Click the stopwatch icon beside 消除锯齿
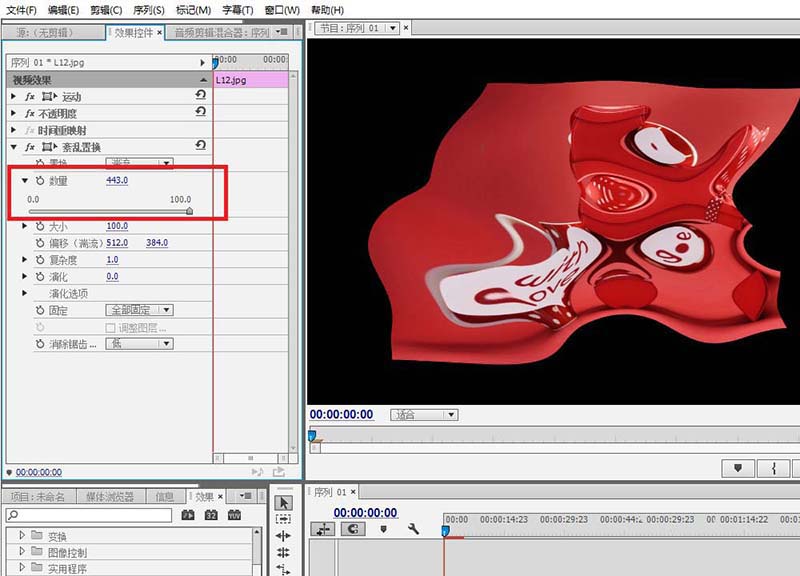Image resolution: width=800 pixels, height=576 pixels. tap(40, 344)
